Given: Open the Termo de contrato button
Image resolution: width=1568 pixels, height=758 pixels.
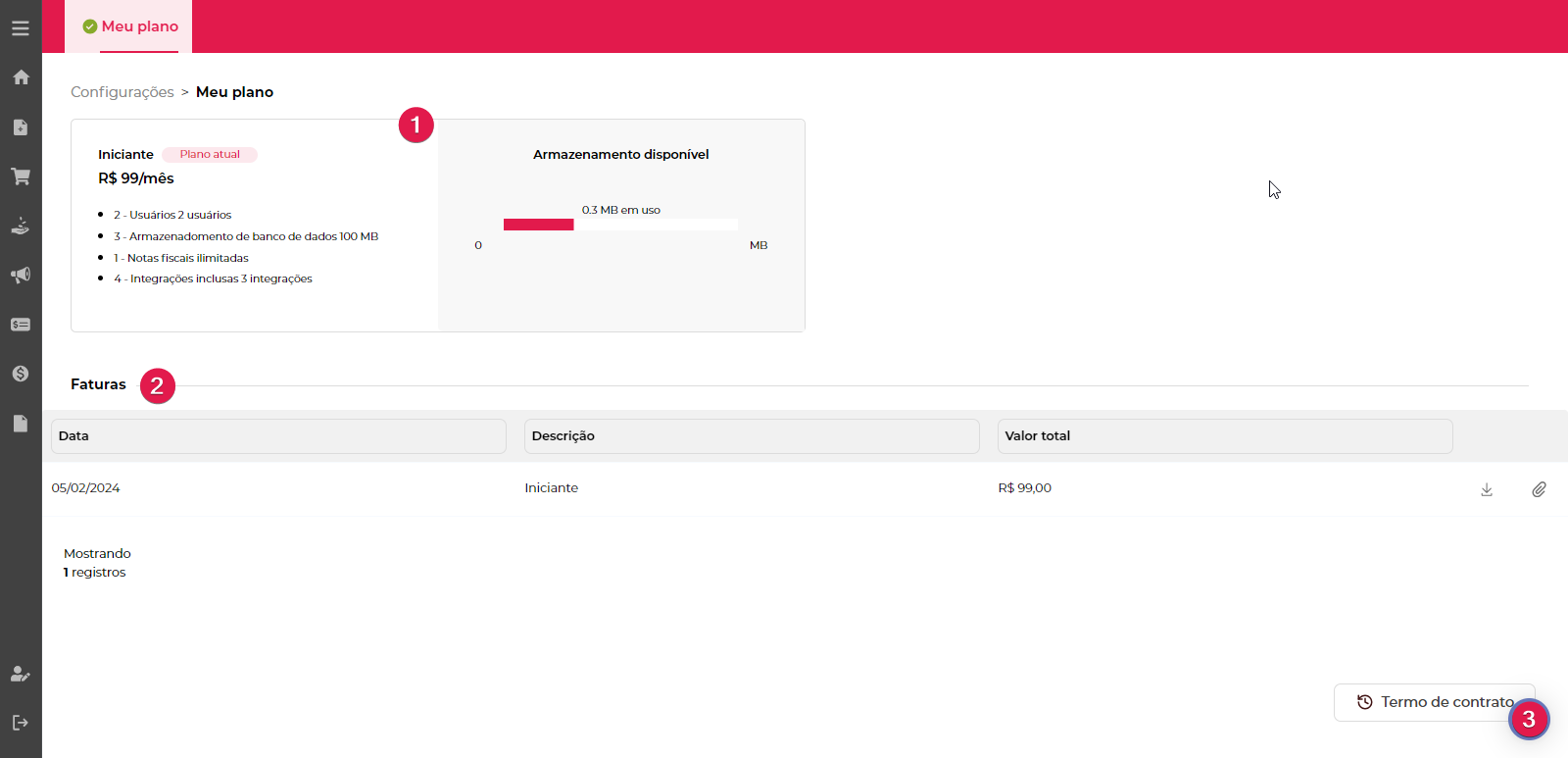Looking at the screenshot, I should pos(1433,702).
